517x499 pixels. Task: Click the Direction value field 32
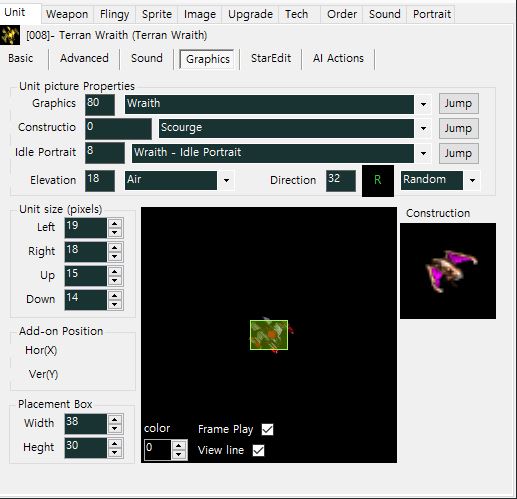tap(341, 181)
